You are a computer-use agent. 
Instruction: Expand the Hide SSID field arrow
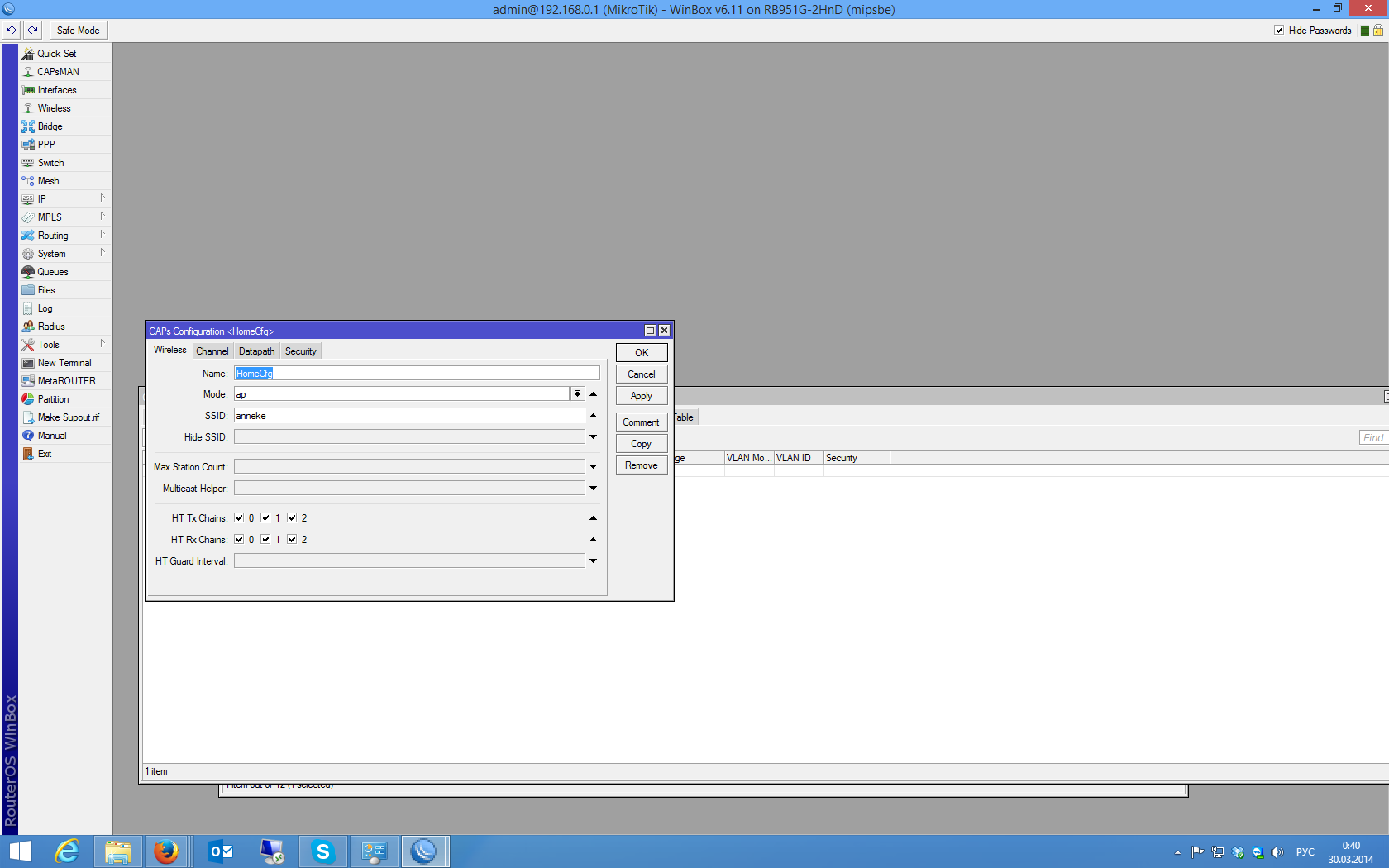coord(593,437)
